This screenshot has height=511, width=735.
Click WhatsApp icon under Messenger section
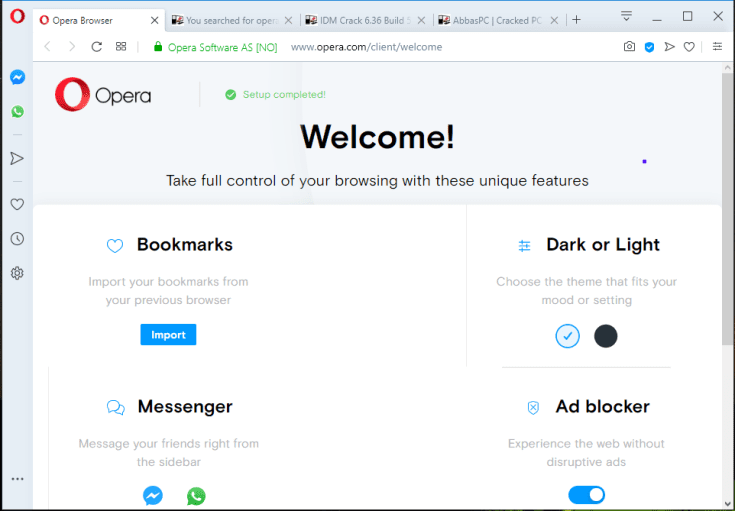[x=196, y=496]
